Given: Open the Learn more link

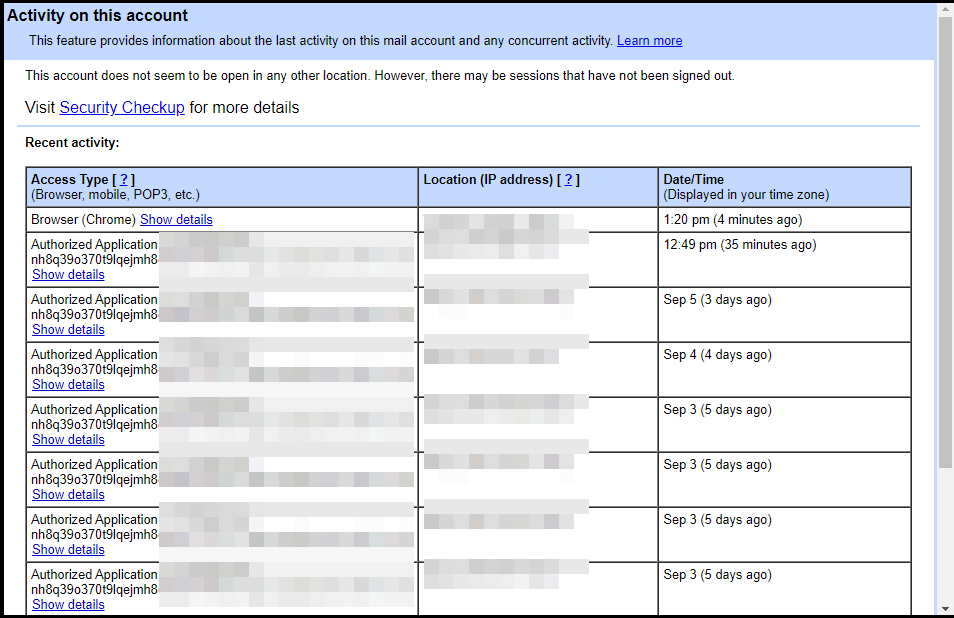Looking at the screenshot, I should click(649, 41).
